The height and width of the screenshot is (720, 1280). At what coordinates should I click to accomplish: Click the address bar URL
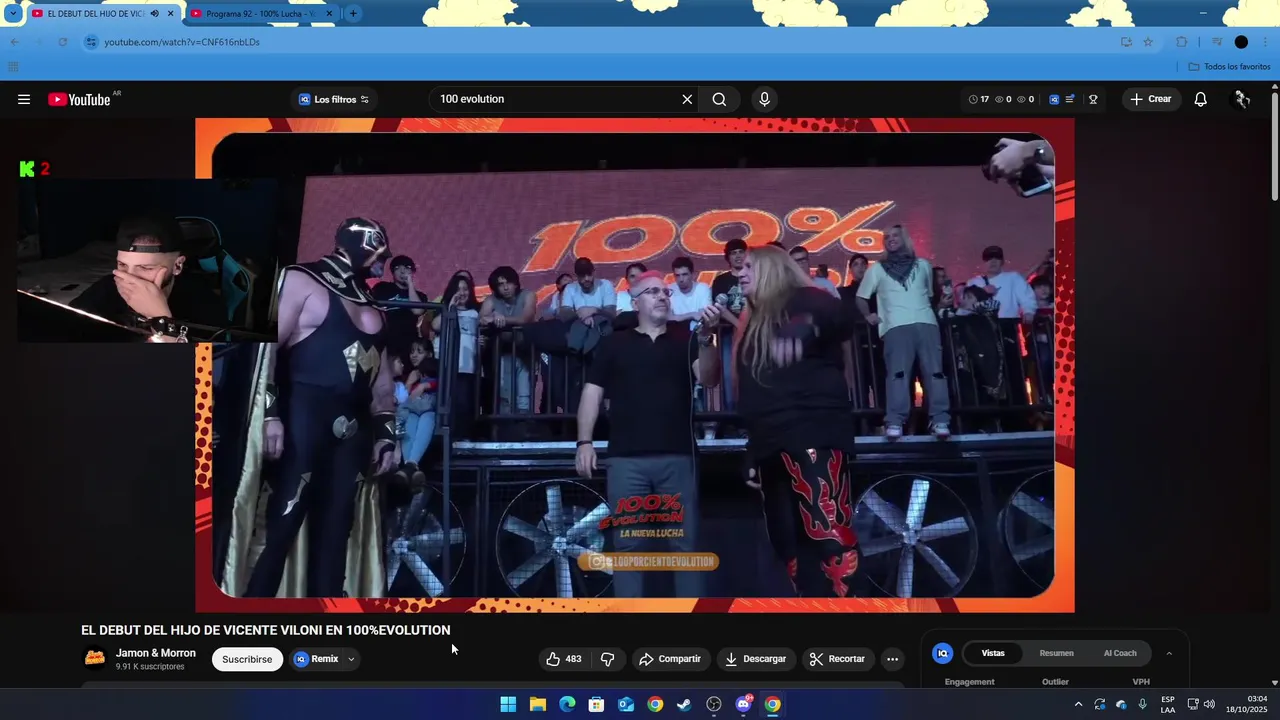(182, 42)
